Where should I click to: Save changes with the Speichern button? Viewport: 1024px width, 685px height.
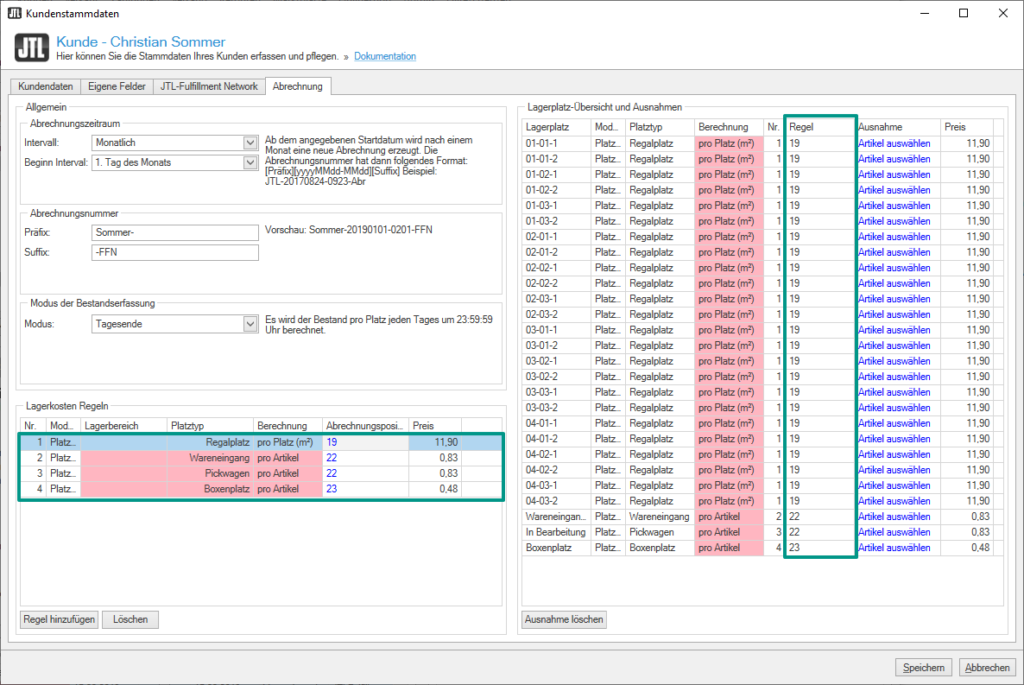click(923, 668)
